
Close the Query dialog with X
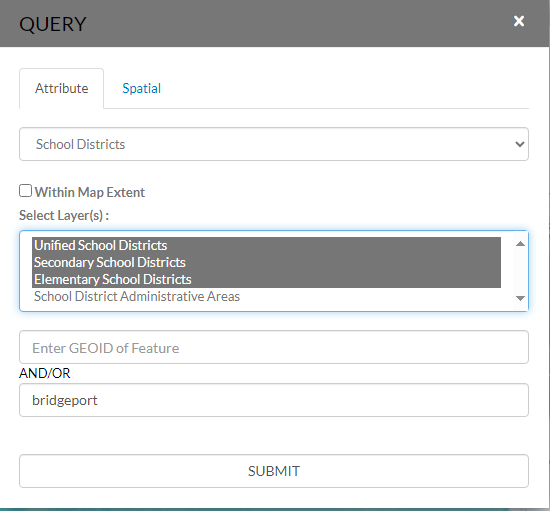pos(519,21)
